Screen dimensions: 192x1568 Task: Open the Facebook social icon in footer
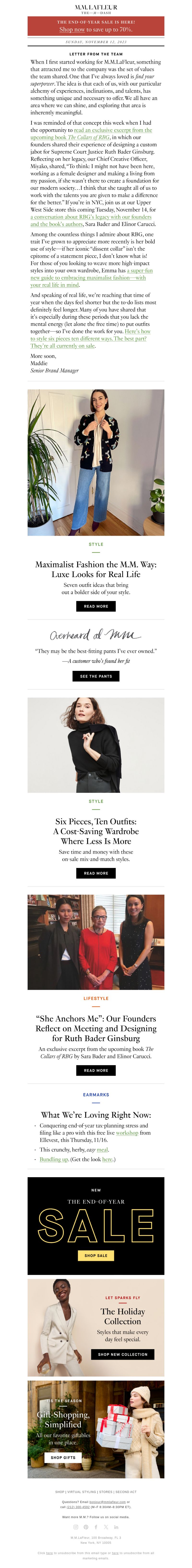pos(96,1527)
